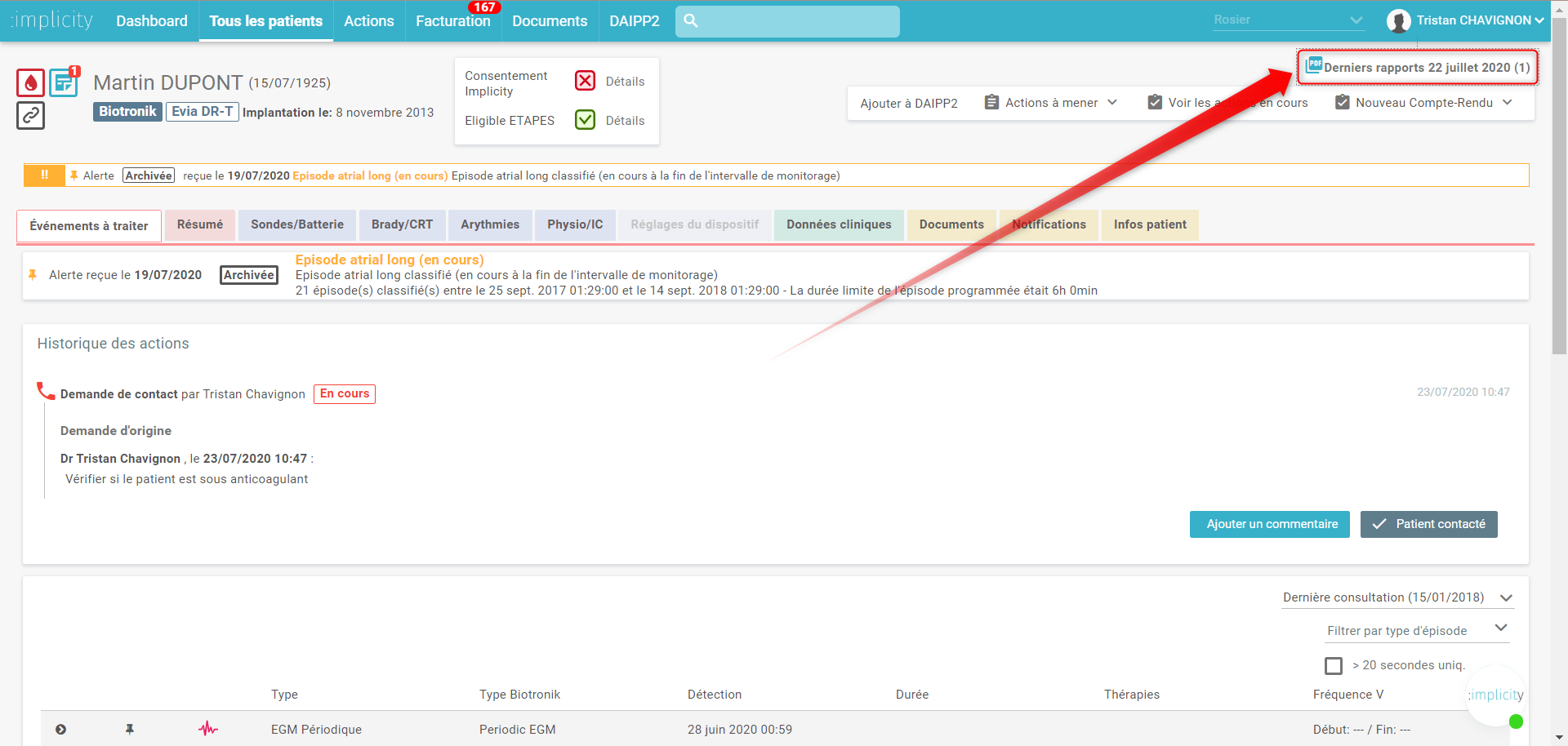
Task: Click the orange exclamation alert icon
Action: pyautogui.click(x=44, y=175)
